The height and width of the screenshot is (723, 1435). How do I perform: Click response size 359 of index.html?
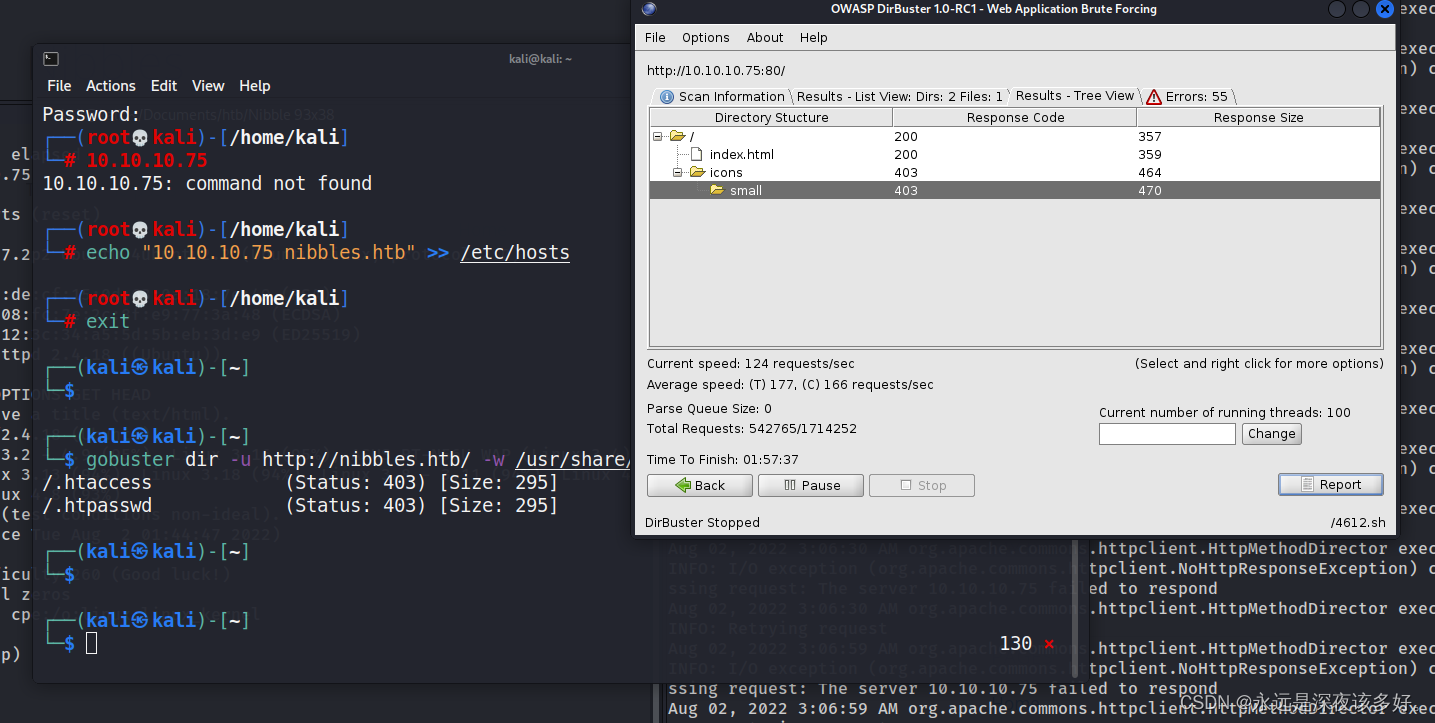[x=1149, y=154]
